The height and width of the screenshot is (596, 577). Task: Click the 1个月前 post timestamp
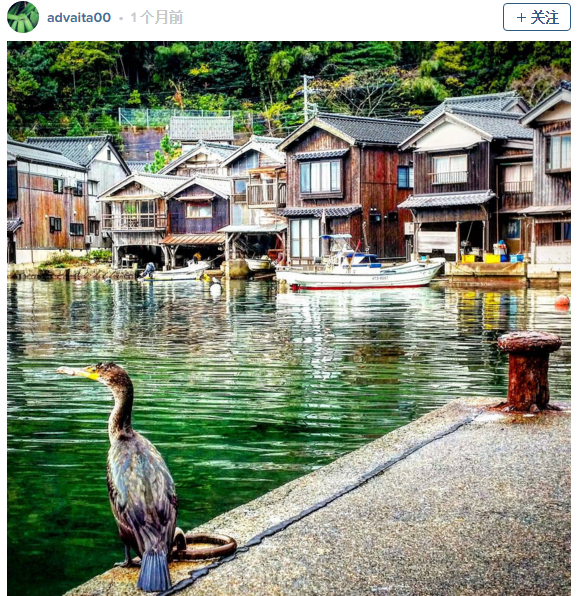157,17
